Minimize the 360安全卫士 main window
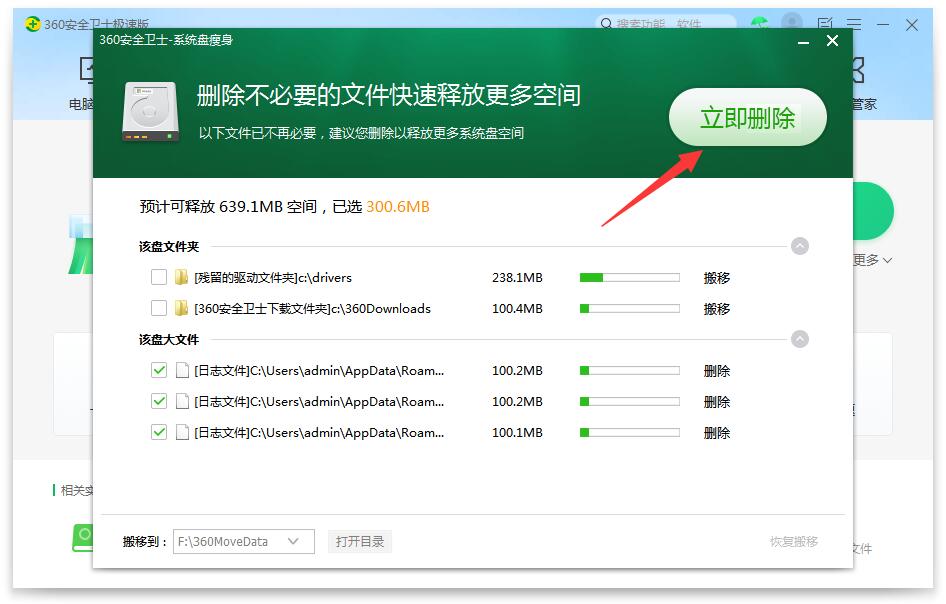The image size is (946, 604). [x=883, y=24]
